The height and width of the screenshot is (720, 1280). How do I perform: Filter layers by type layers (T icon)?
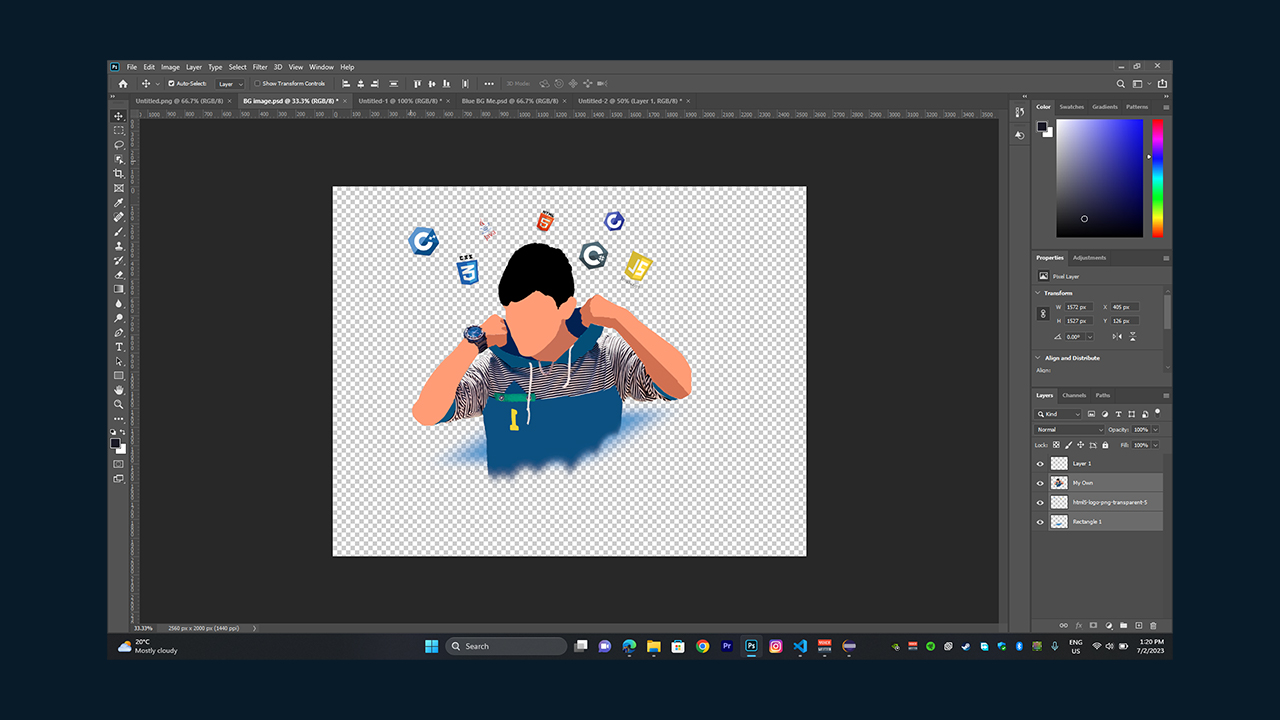[1118, 414]
